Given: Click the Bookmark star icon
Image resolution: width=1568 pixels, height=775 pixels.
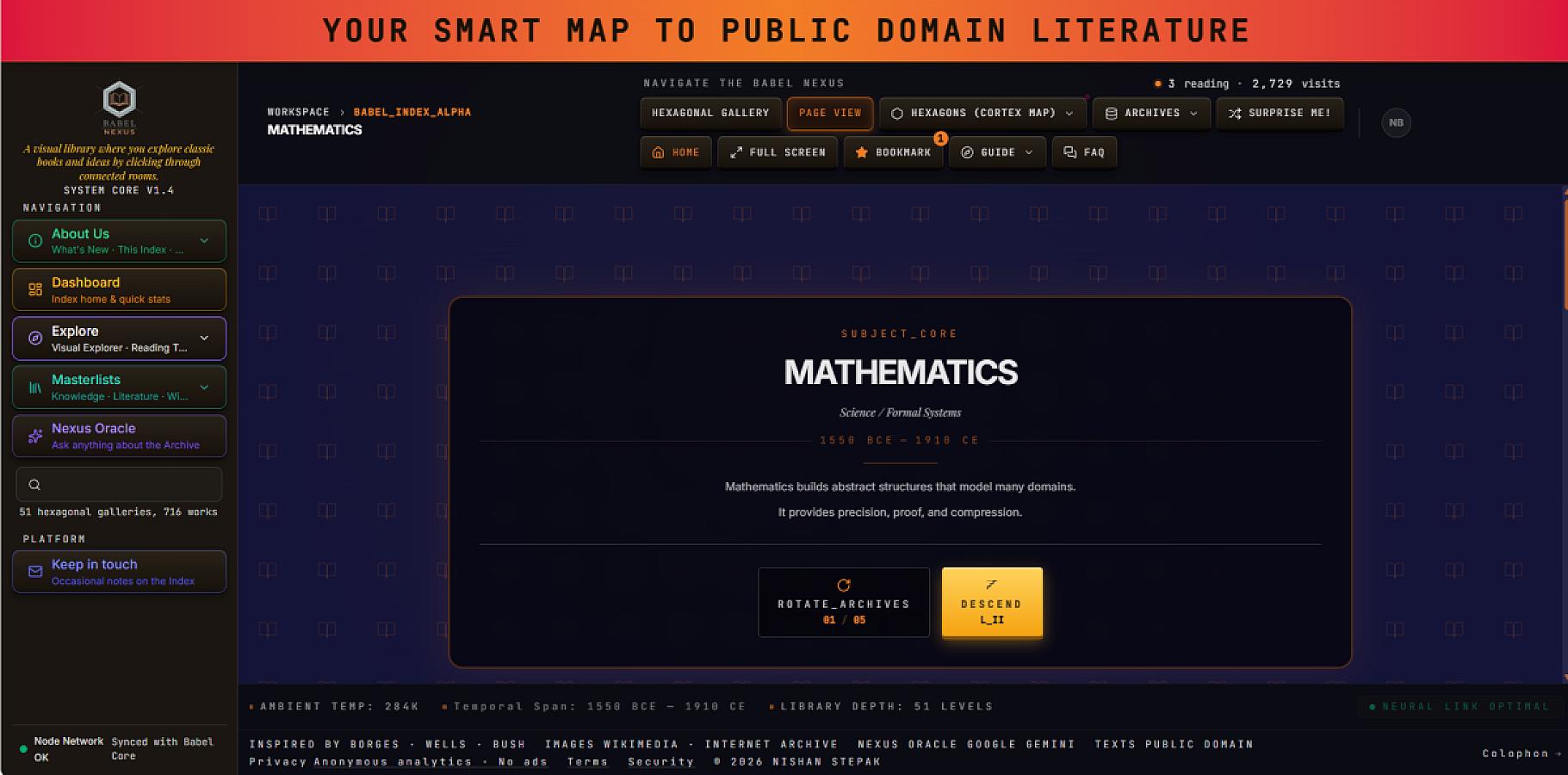Looking at the screenshot, I should coord(862,152).
